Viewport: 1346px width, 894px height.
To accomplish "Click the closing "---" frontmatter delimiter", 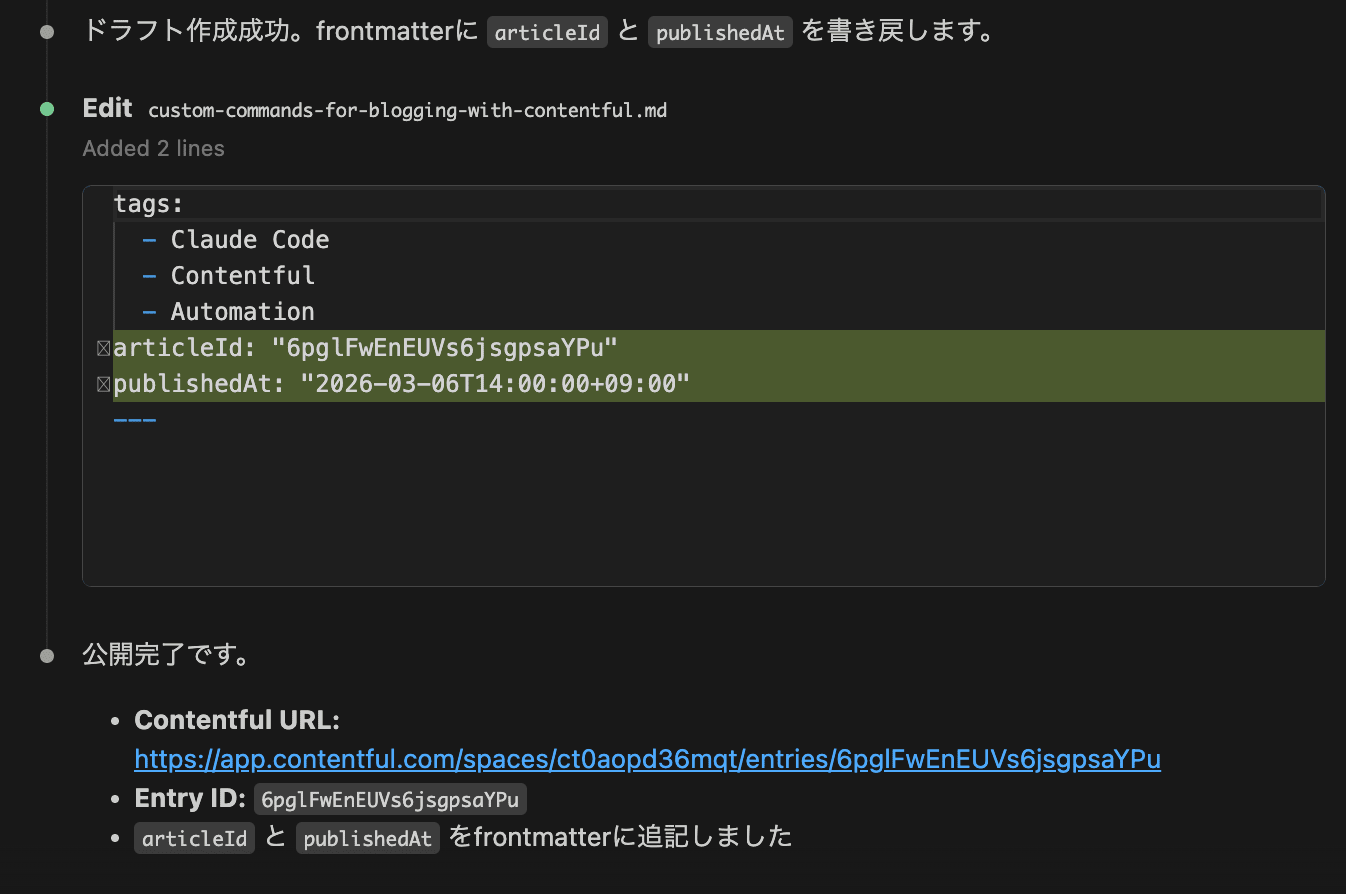I will (135, 420).
